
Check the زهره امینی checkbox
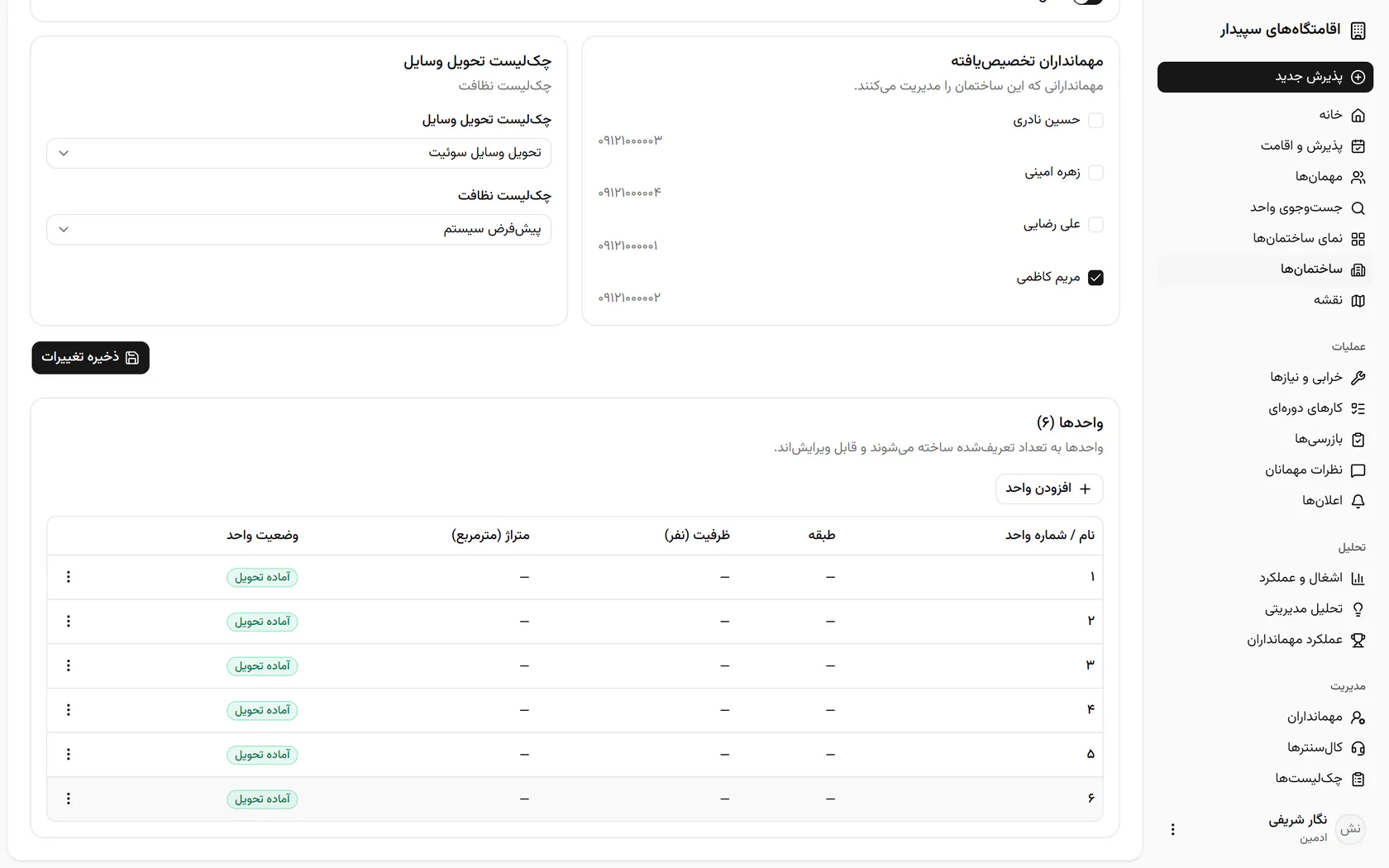(1095, 173)
